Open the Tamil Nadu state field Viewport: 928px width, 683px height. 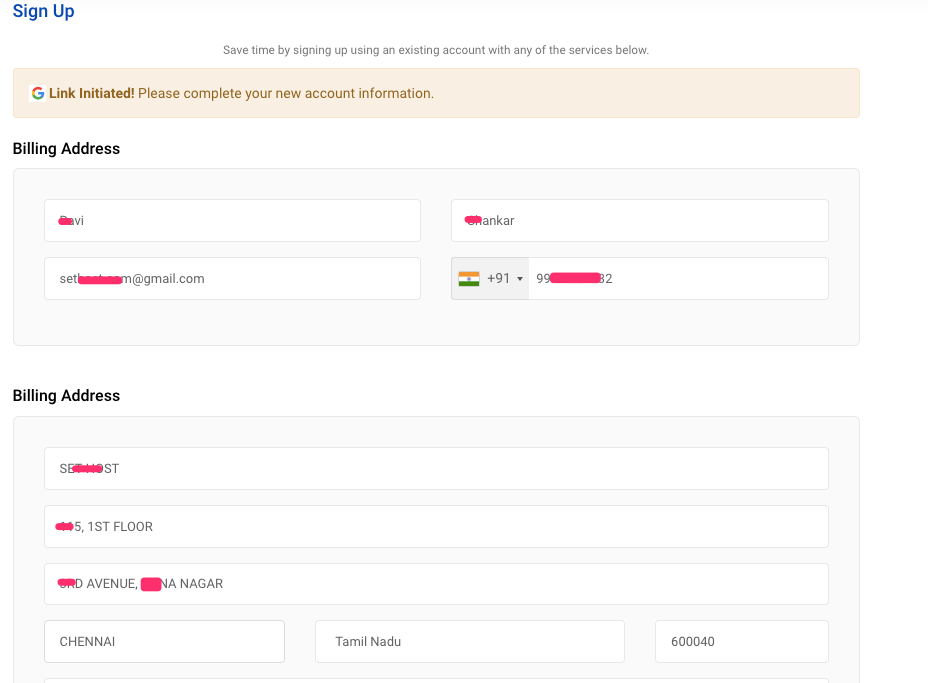469,641
